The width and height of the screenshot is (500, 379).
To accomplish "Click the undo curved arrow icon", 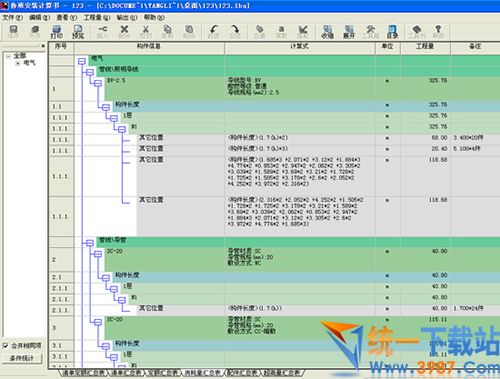I will coord(214,32).
